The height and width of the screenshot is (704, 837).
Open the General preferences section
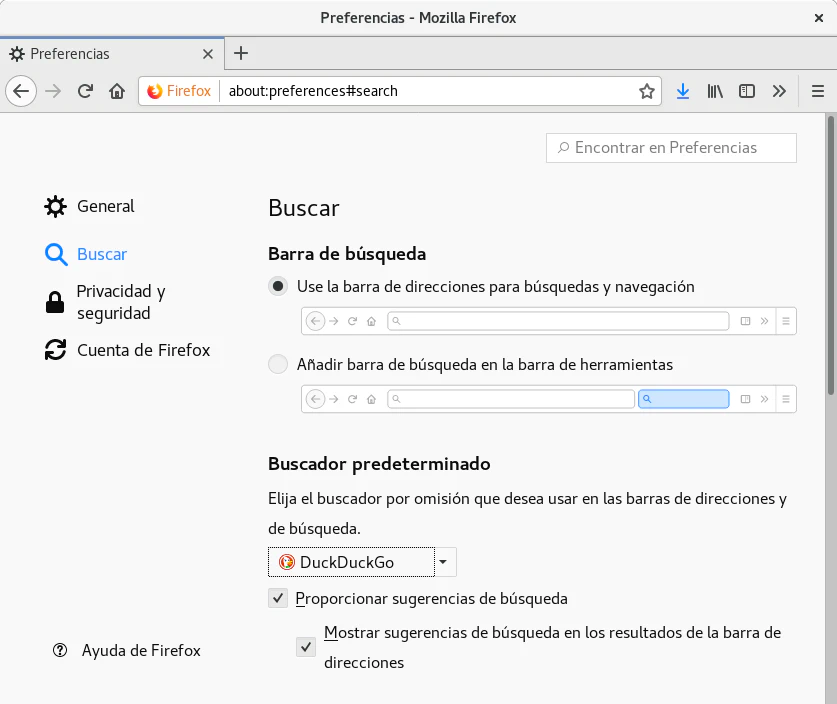coord(105,206)
